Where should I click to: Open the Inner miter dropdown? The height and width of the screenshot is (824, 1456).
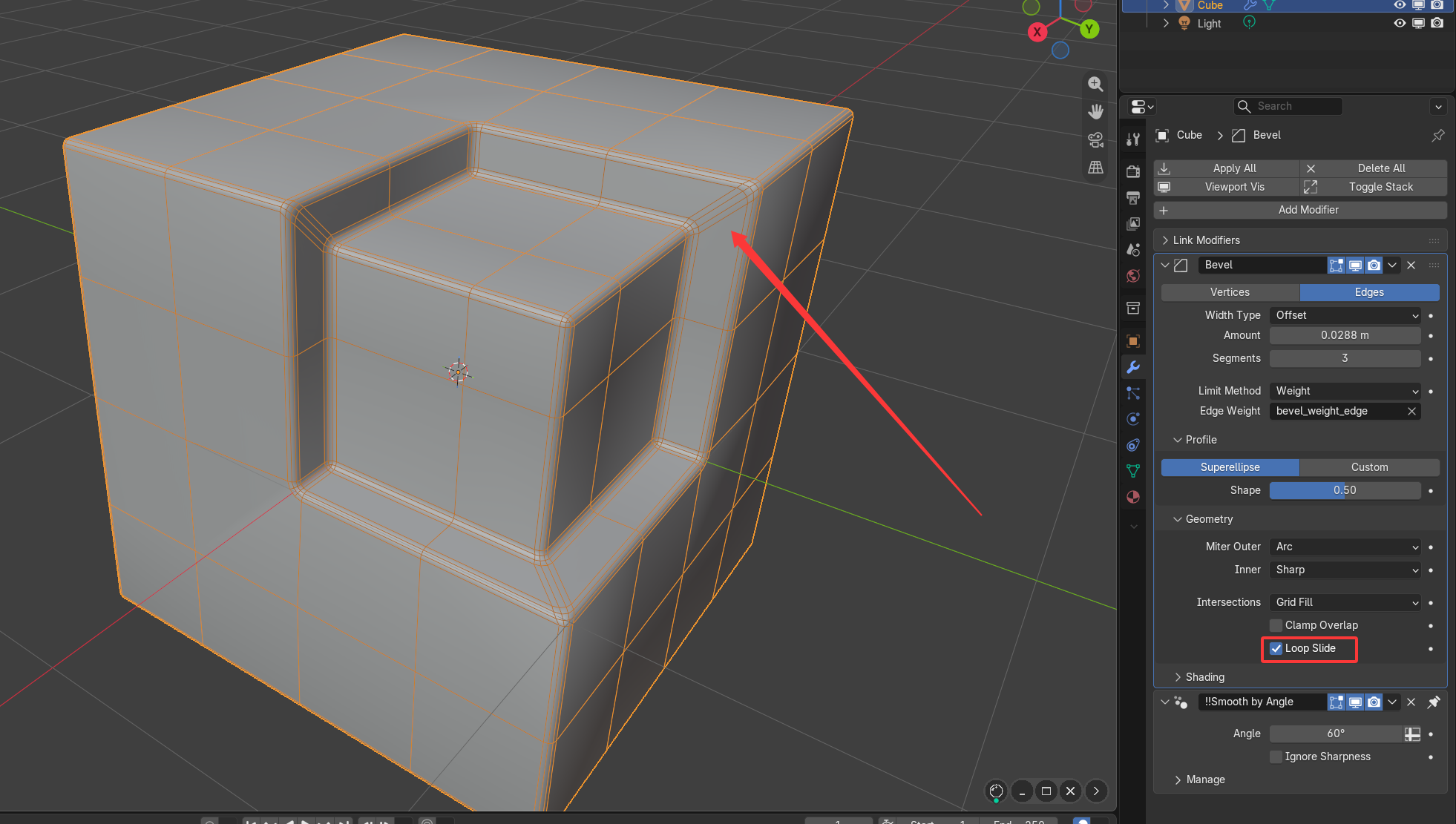[x=1345, y=570]
